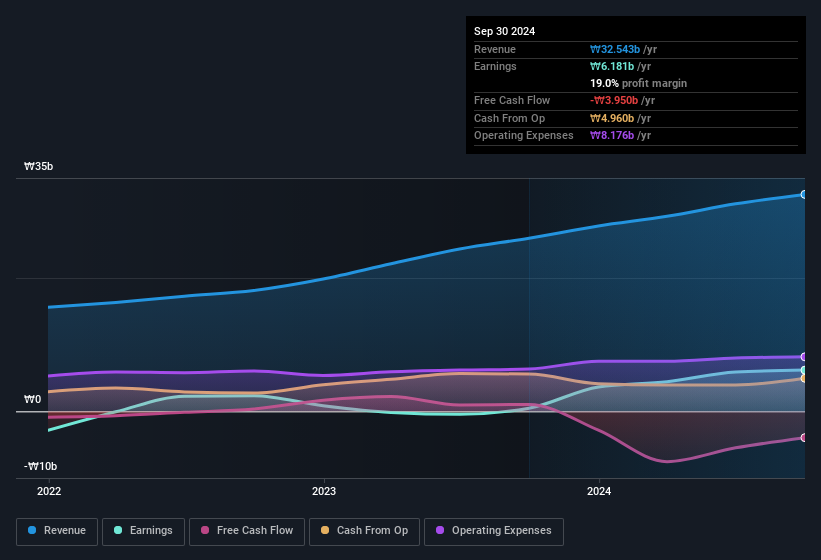Click the Sep 30 2024 tooltip date

coord(504,31)
